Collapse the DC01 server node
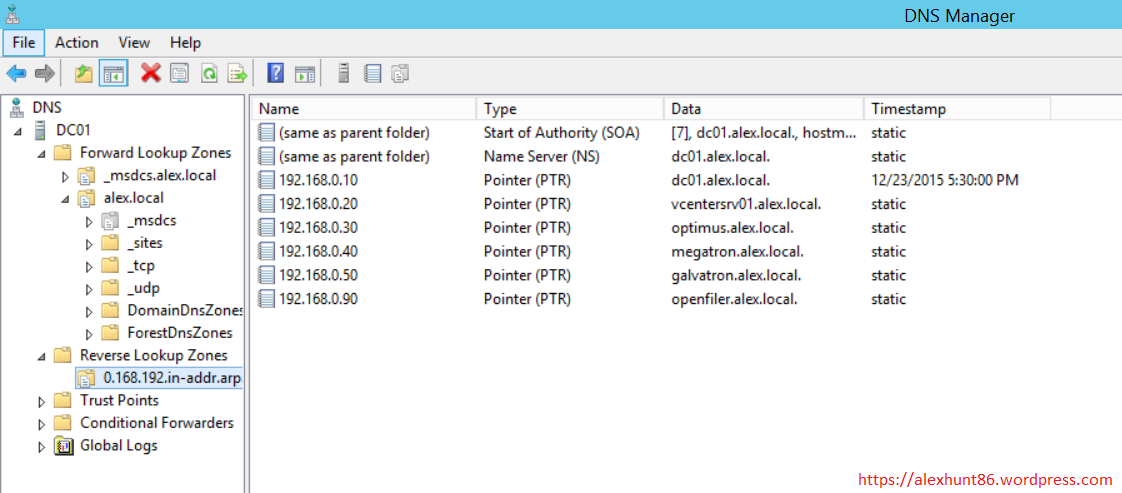1122x493 pixels. coord(18,132)
